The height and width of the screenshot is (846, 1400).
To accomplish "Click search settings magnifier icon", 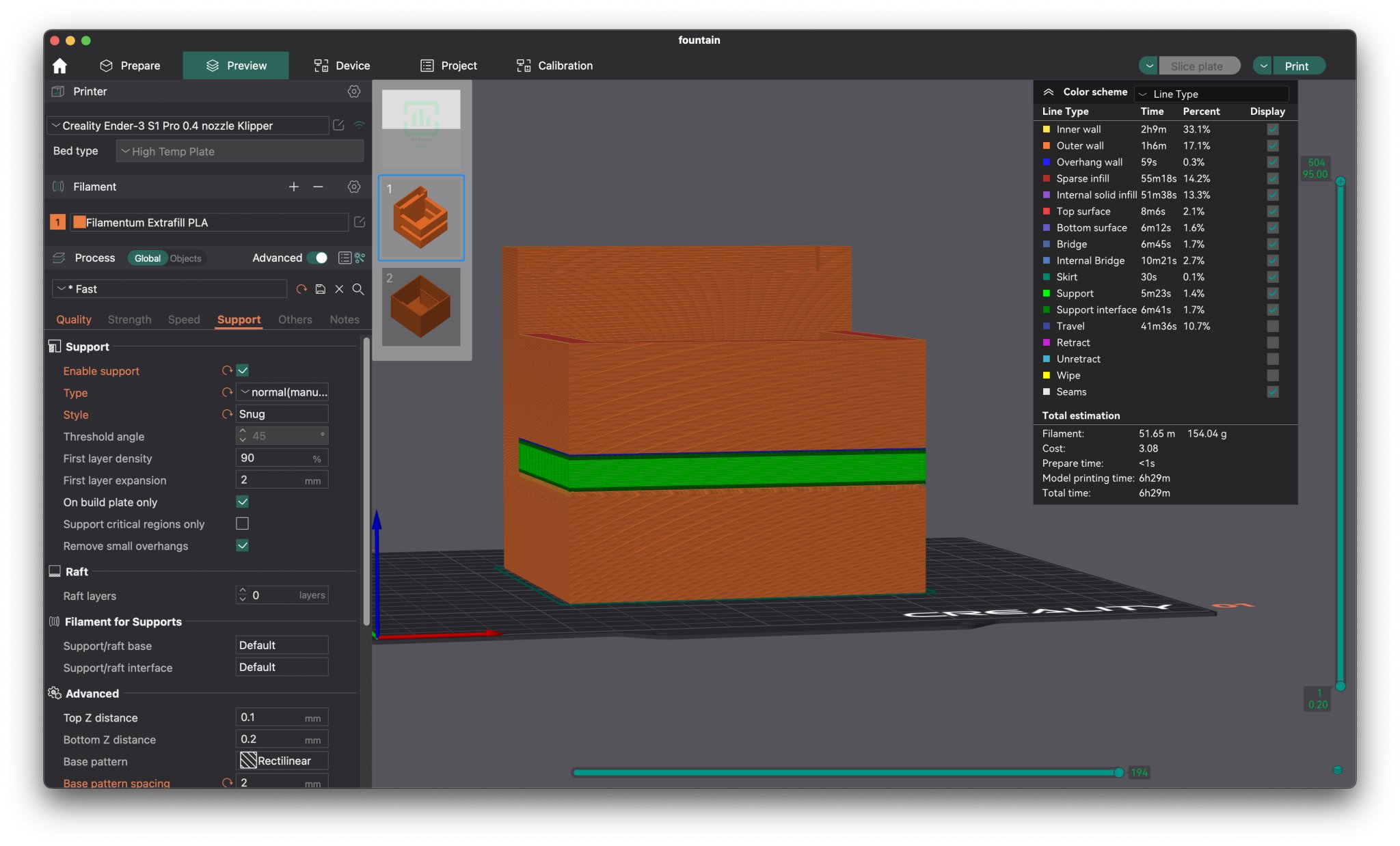I will point(358,289).
